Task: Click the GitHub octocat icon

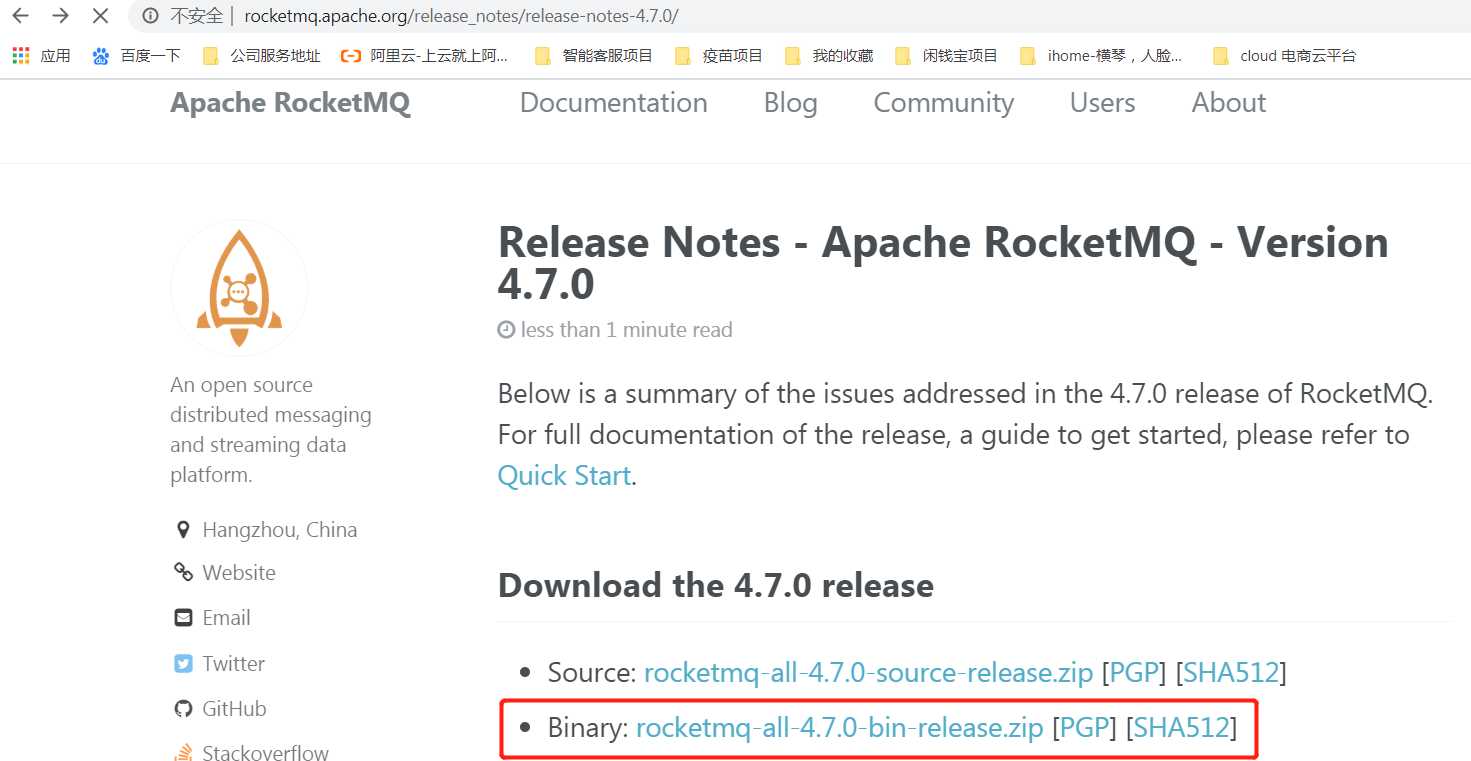Action: click(183, 709)
